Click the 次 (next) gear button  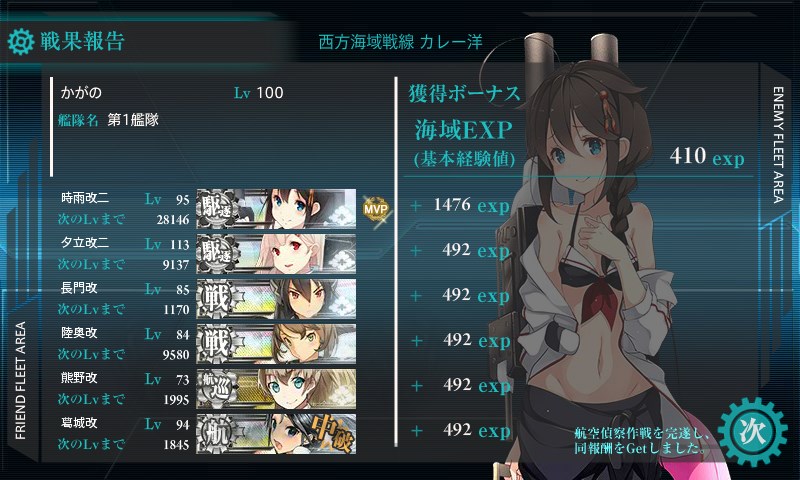753,432
